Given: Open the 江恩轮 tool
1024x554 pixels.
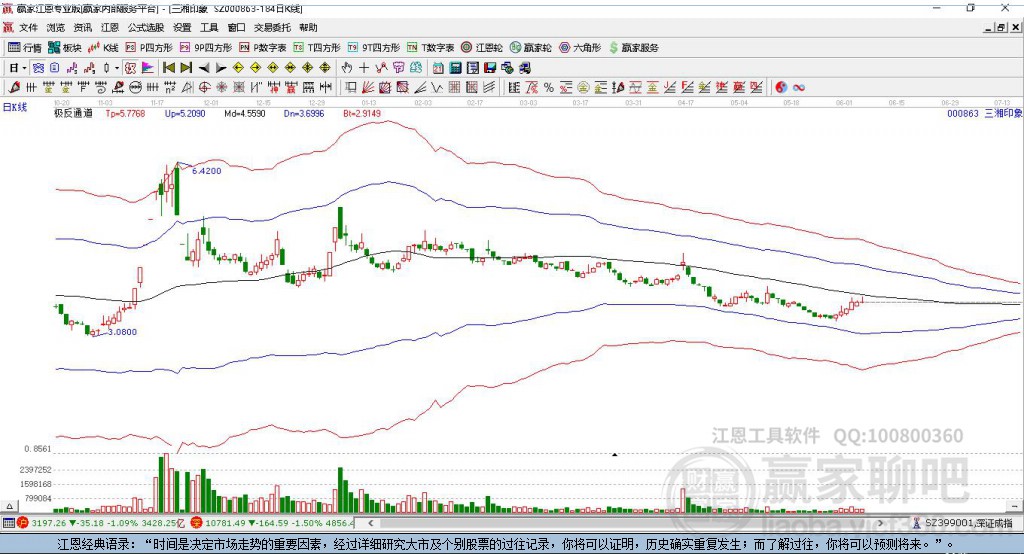Looking at the screenshot, I should (482, 48).
